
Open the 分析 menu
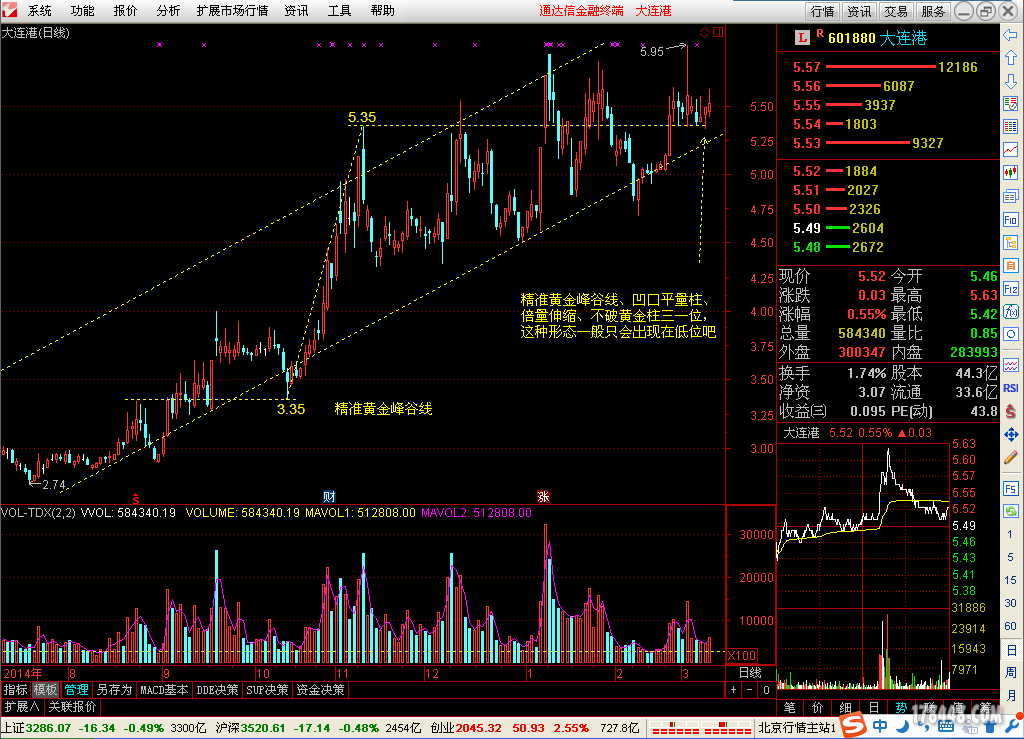168,10
